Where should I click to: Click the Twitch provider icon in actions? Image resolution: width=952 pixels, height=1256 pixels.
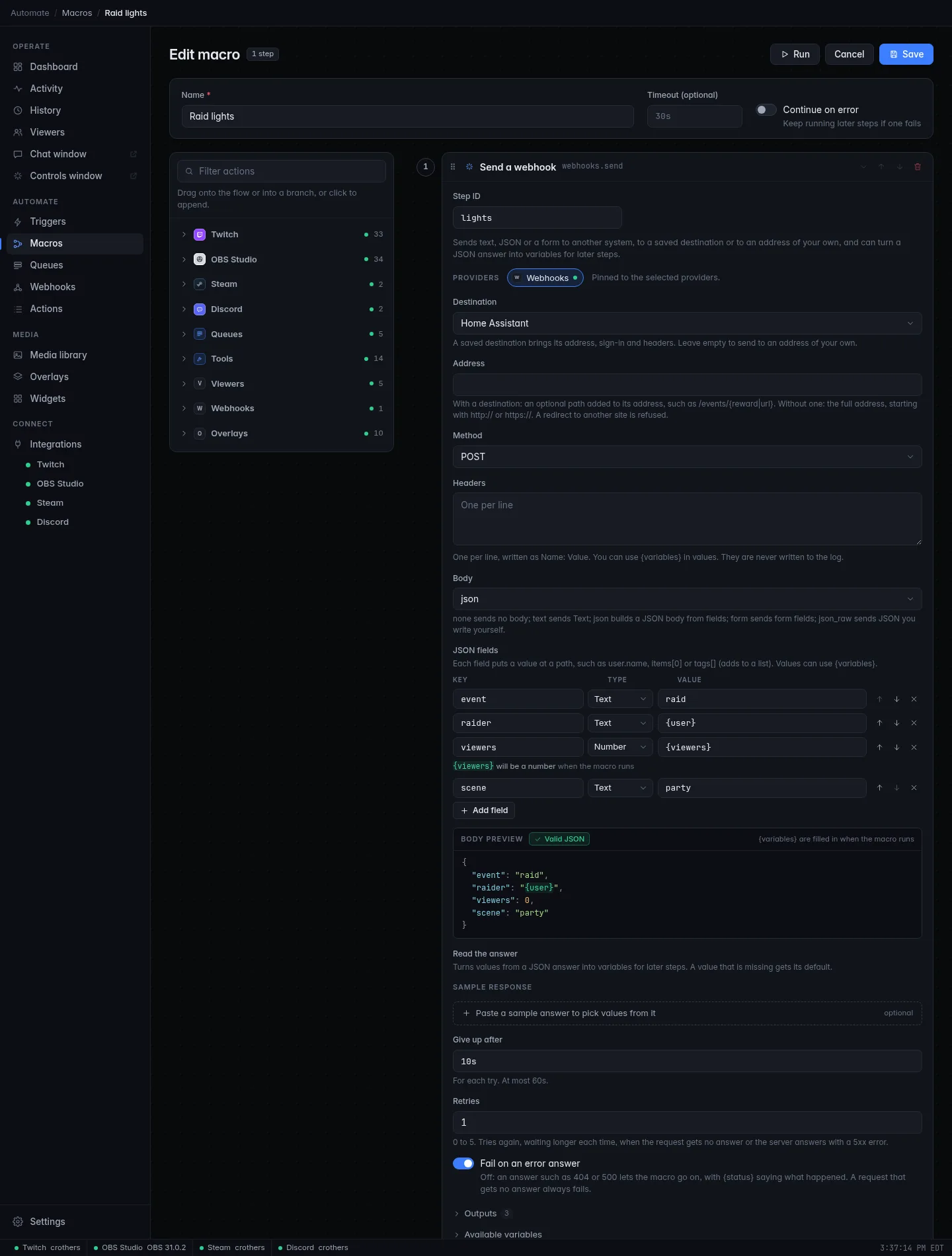200,235
